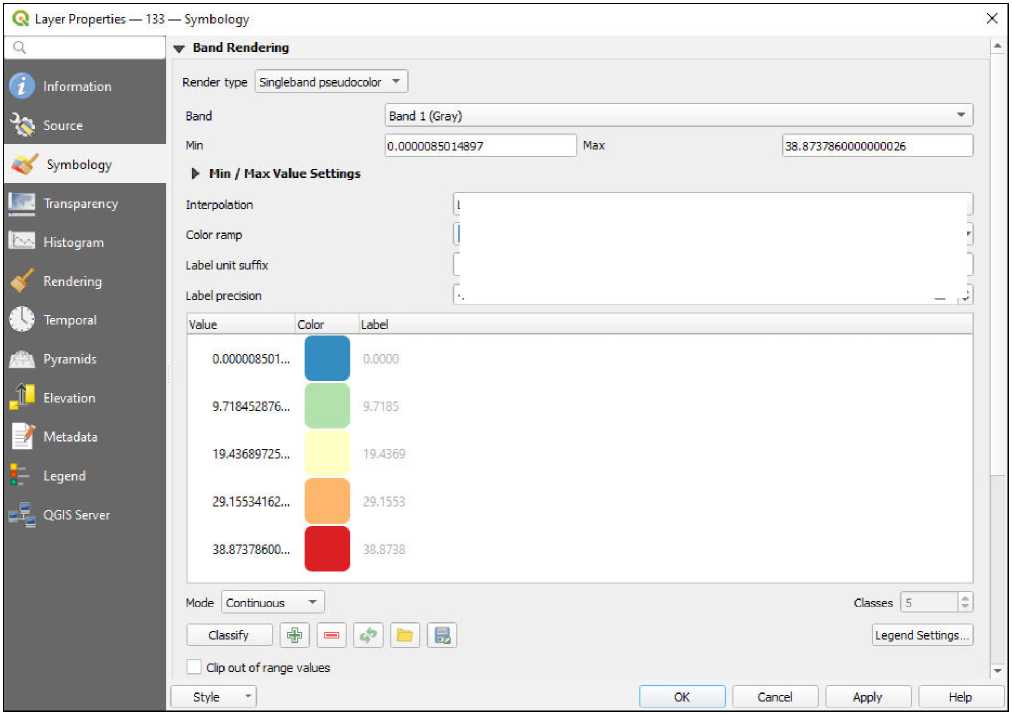Click the Cancel button
This screenshot has width=1012, height=715.
click(x=775, y=697)
